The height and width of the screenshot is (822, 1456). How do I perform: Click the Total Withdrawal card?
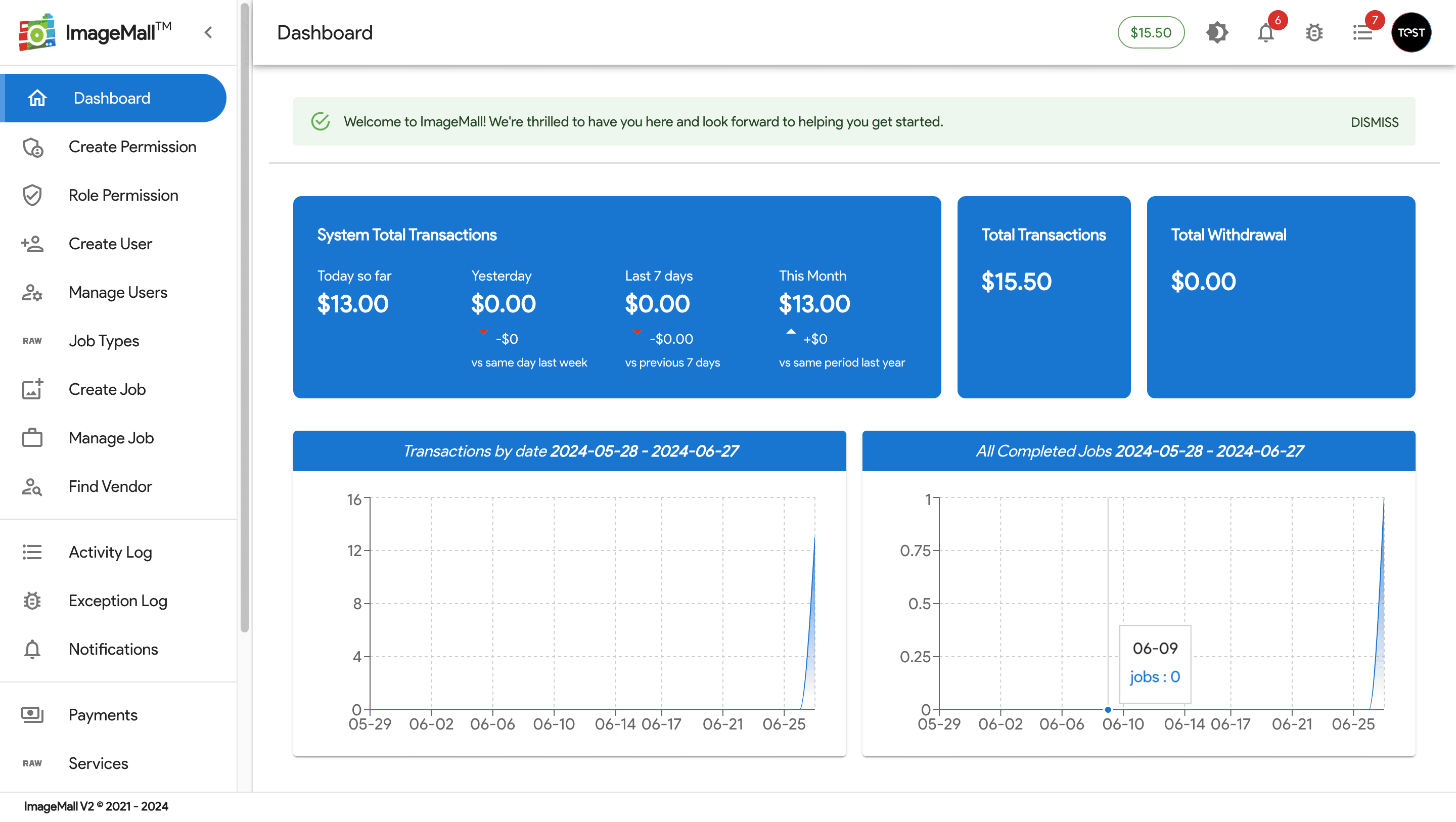(1281, 297)
